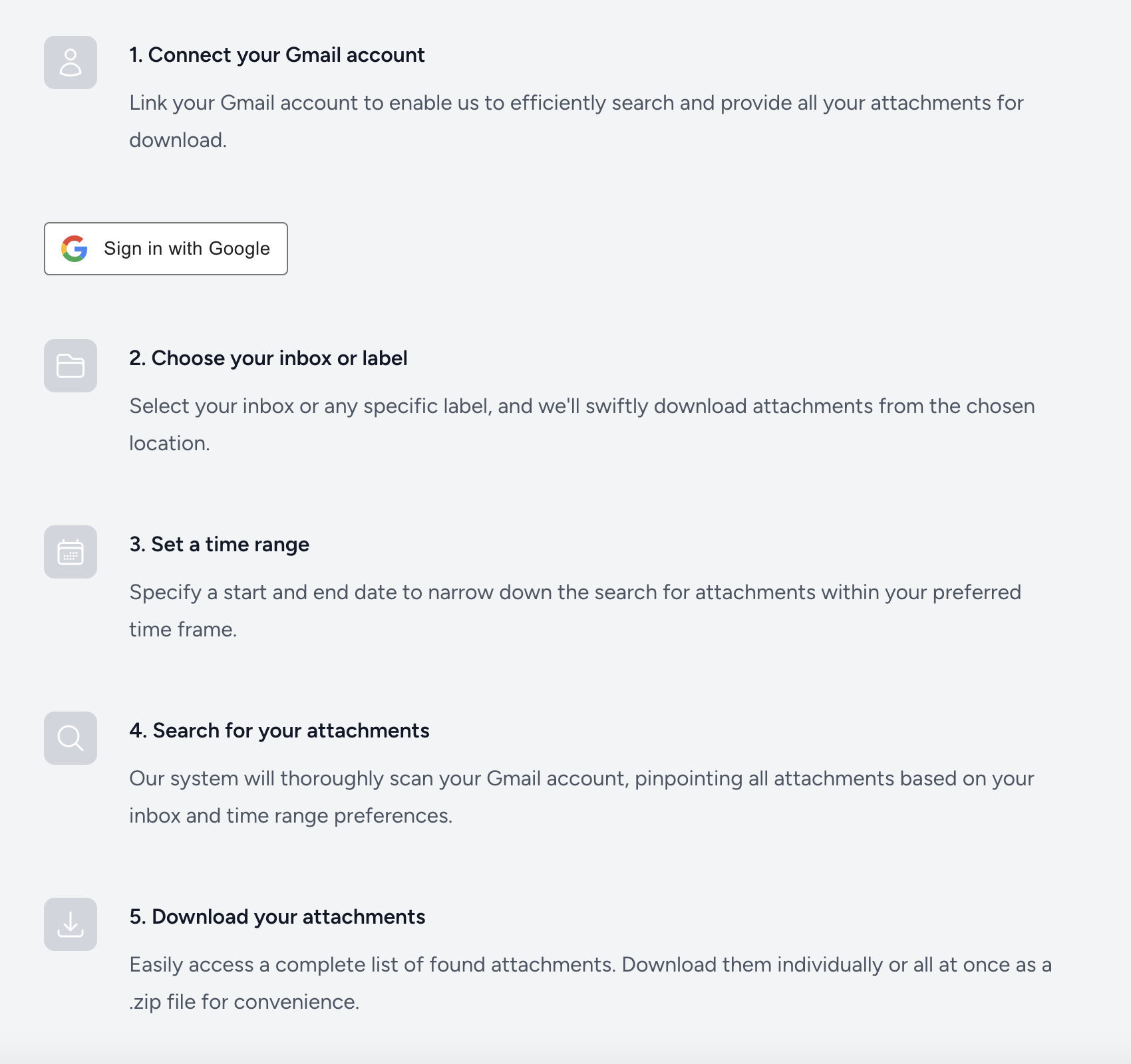Click the Specify a start and end date text

575,611
